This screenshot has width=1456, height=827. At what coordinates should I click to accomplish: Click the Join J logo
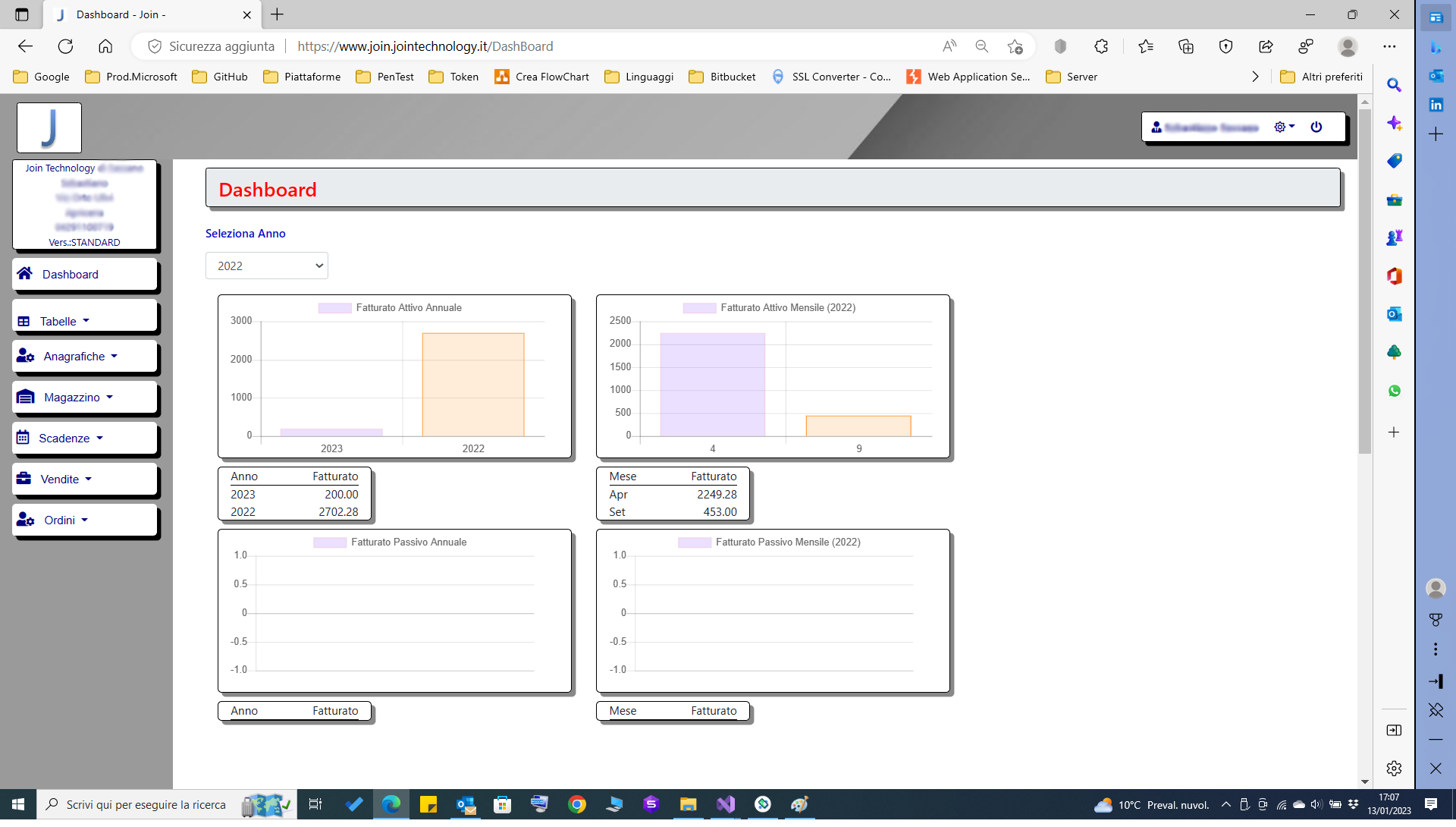pos(49,127)
